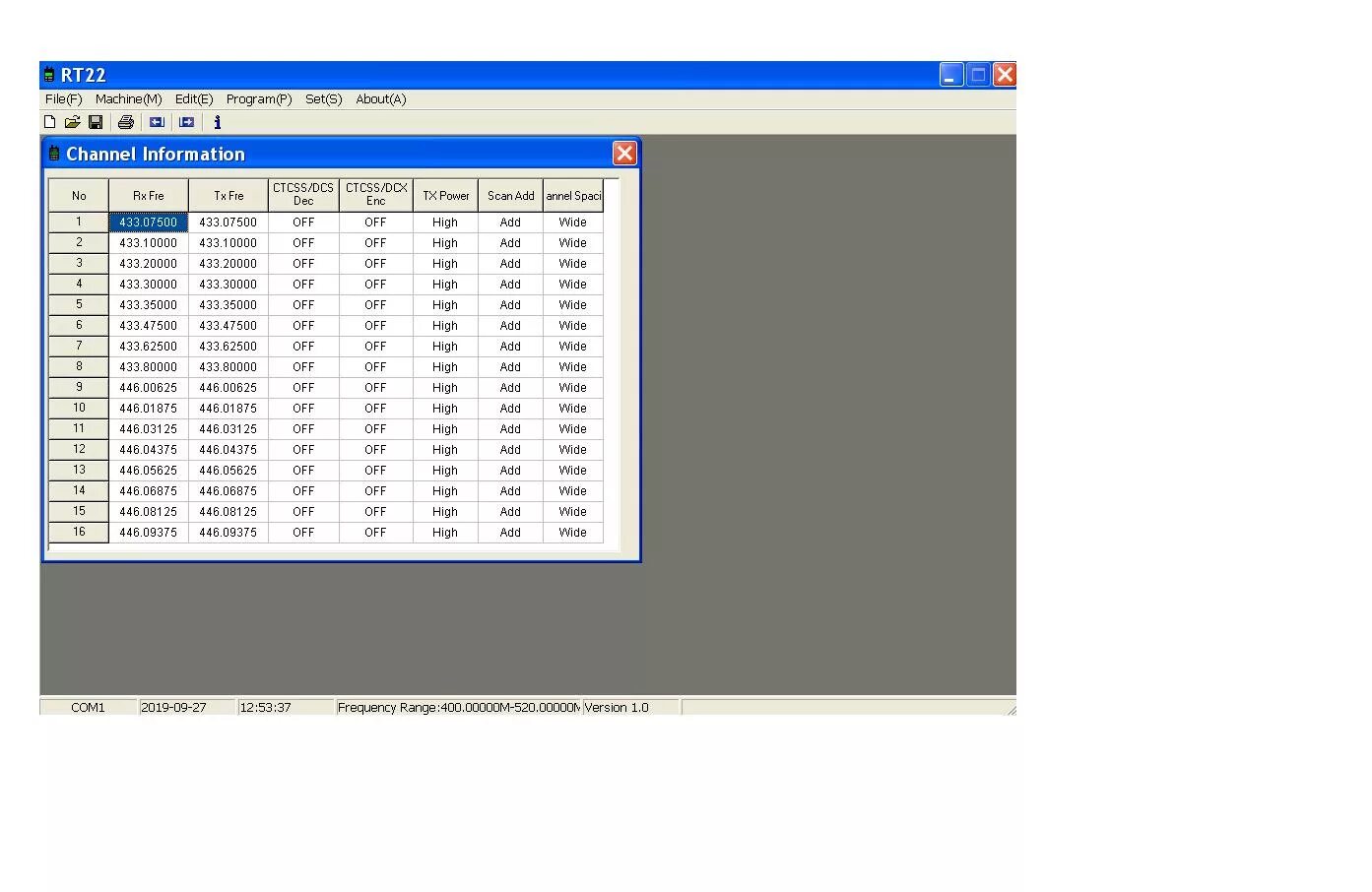Click the RT22 app icon in title bar
Screen dimensions: 1372x892
tap(49, 75)
